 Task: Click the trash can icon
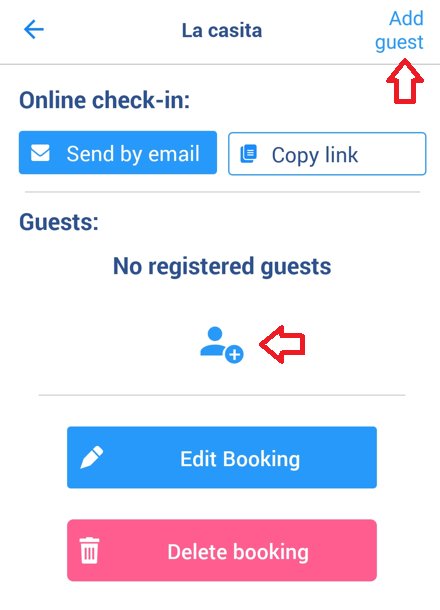[89, 550]
